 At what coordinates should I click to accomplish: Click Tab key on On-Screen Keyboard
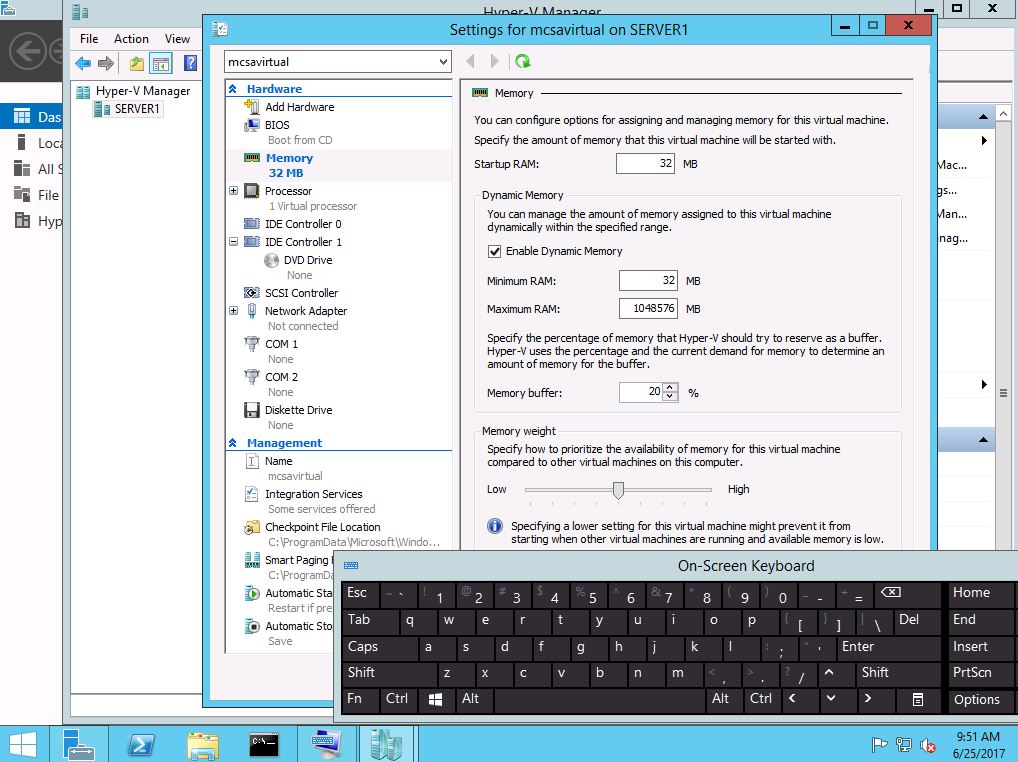(x=369, y=620)
